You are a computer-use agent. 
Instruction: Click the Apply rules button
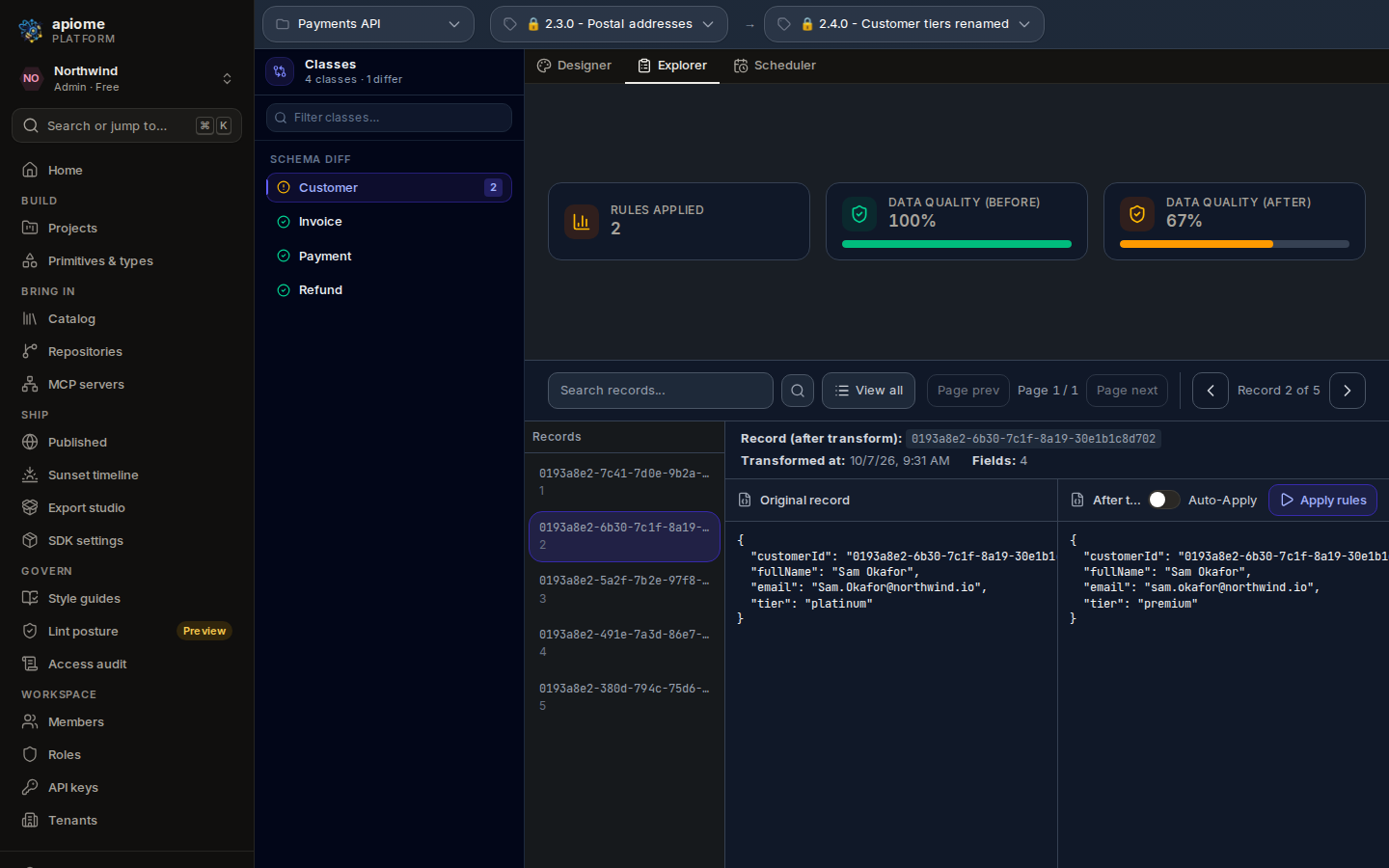[1322, 500]
